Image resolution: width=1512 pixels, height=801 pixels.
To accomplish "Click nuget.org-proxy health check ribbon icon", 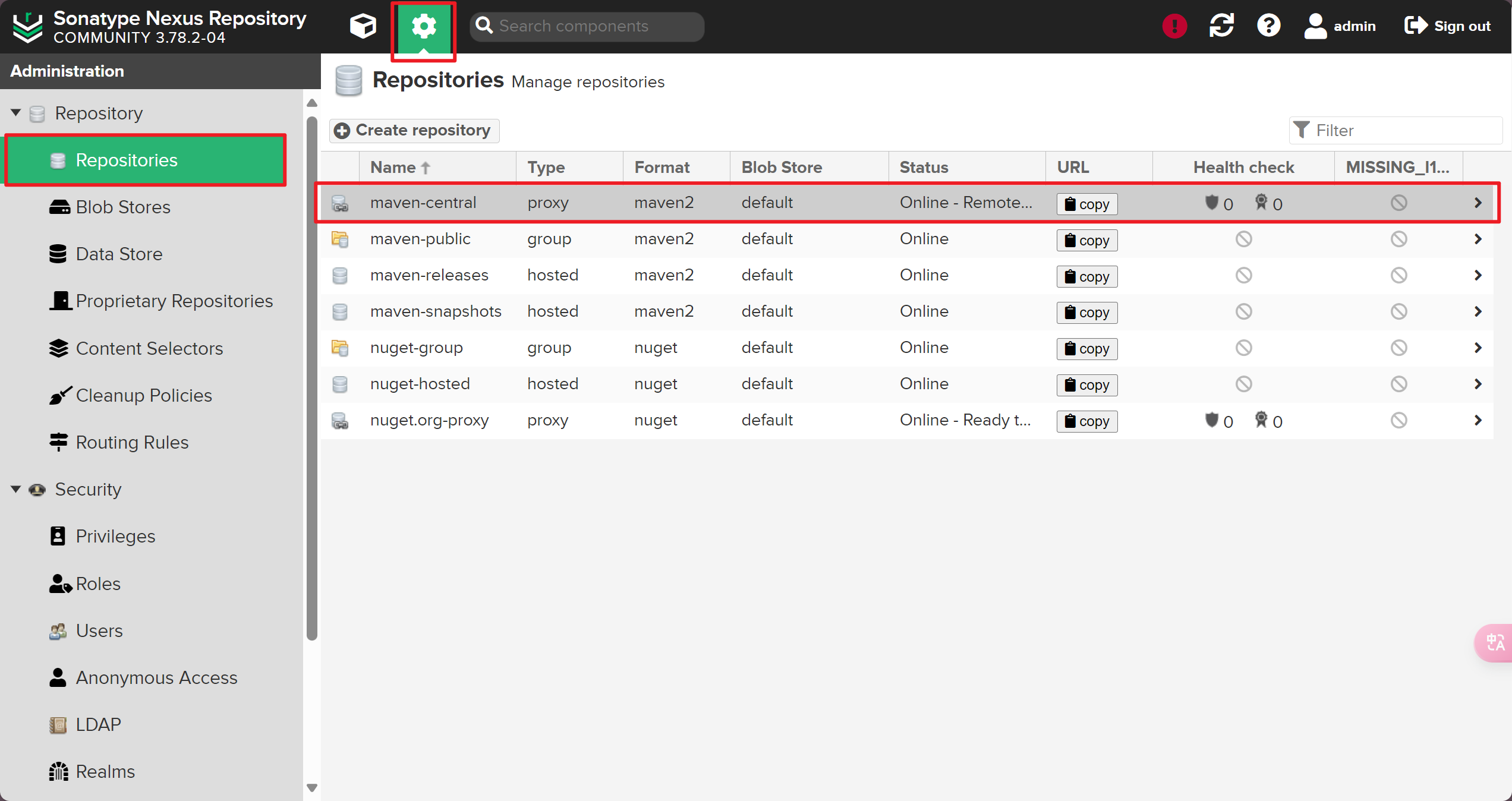I will (1261, 420).
